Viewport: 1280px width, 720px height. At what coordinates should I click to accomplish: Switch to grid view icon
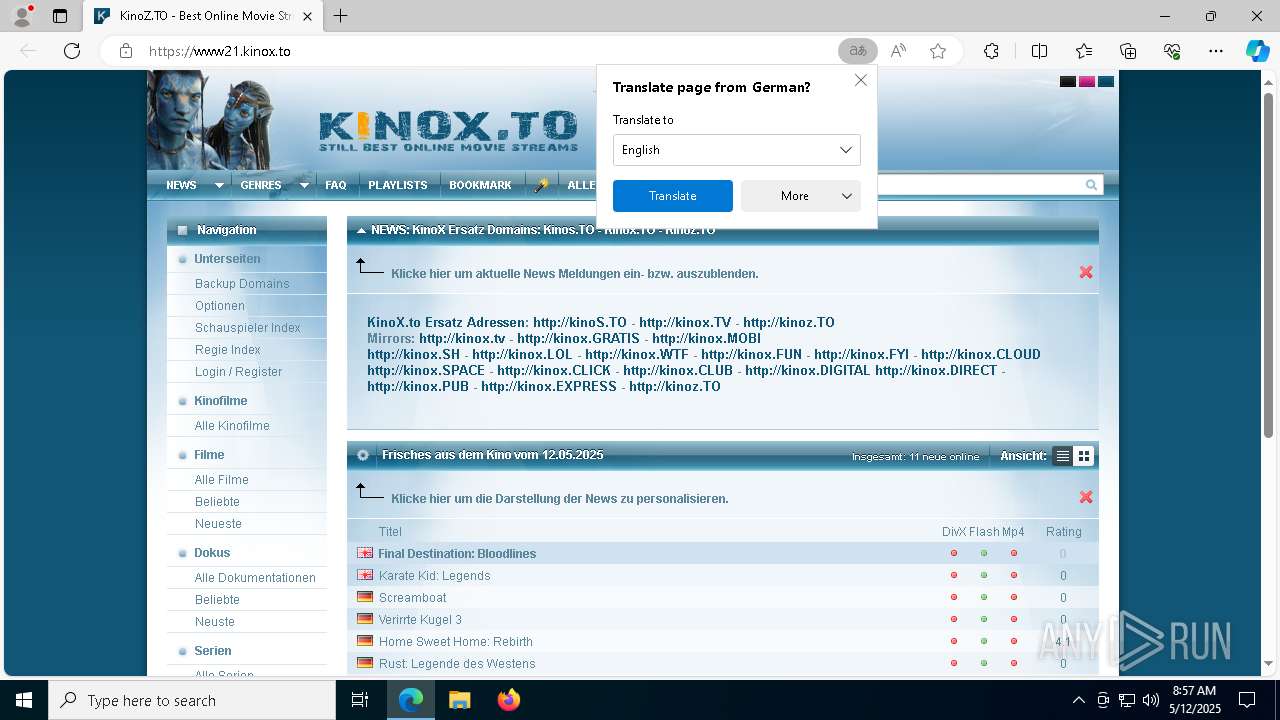[x=1083, y=456]
